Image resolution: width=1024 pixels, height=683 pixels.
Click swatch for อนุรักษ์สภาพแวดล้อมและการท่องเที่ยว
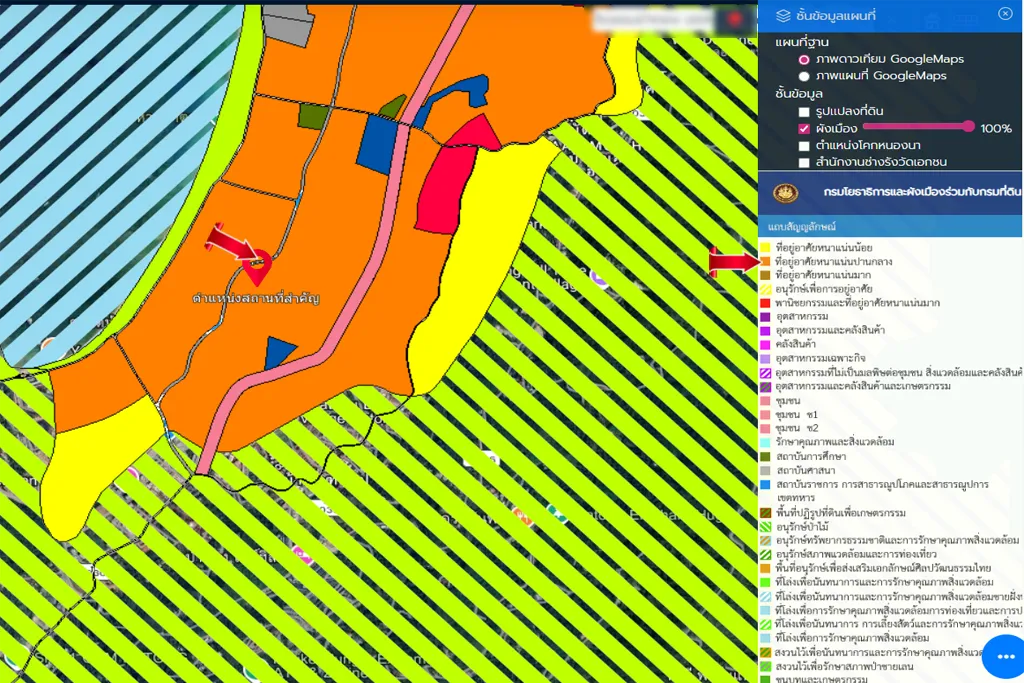pos(765,555)
